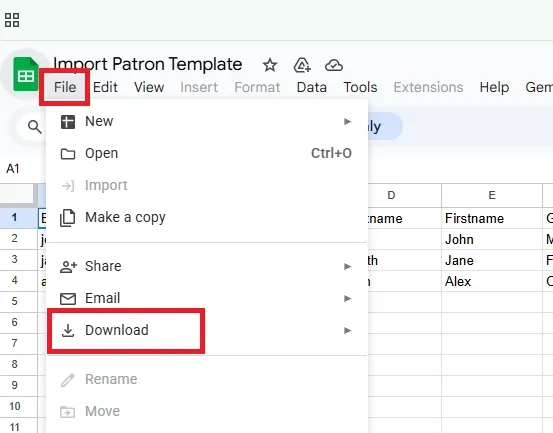This screenshot has height=433, width=553.
Task: Open the Help menu
Action: pyautogui.click(x=494, y=87)
